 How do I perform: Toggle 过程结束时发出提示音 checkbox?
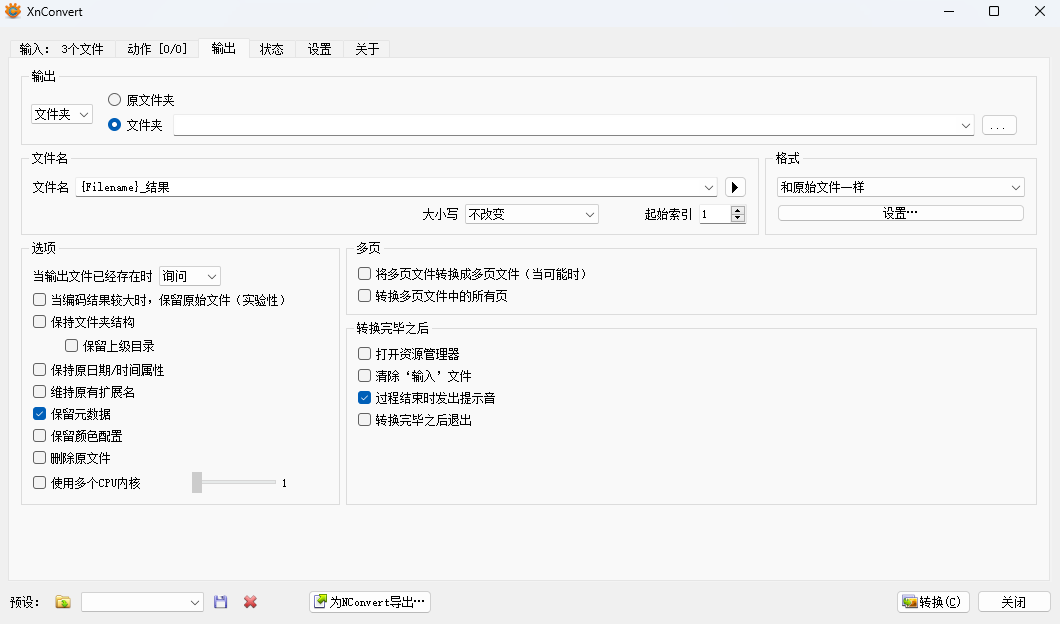[x=365, y=398]
